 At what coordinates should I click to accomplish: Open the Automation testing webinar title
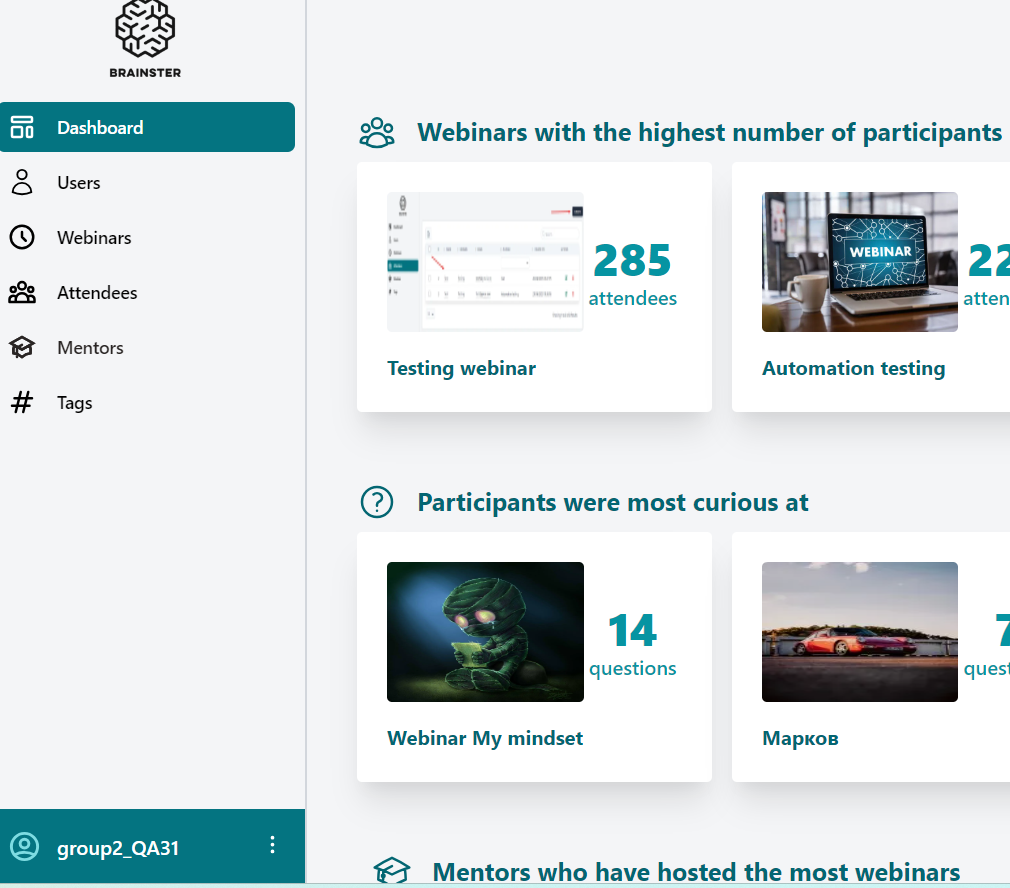tap(853, 368)
